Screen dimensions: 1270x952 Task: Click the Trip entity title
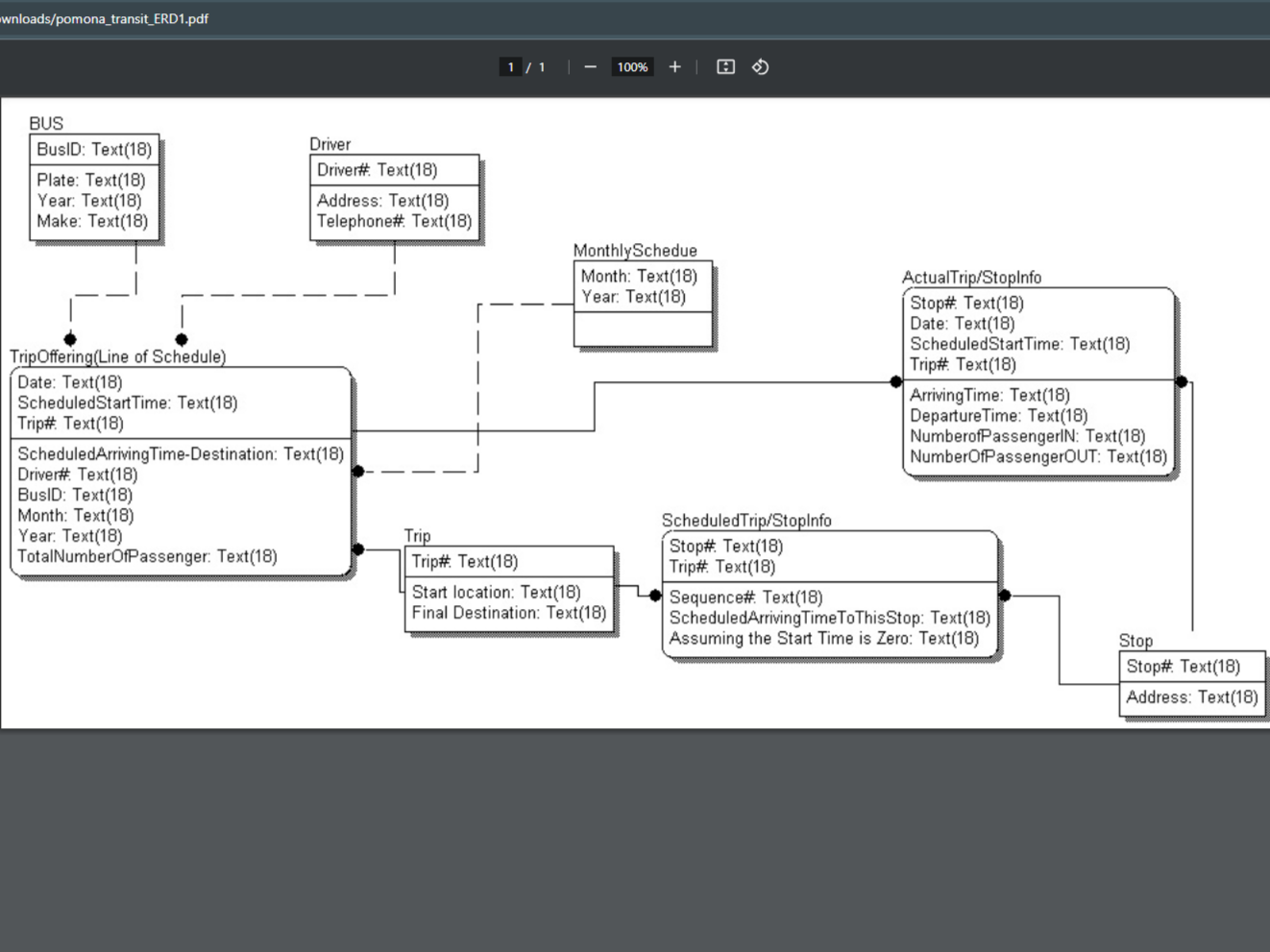point(417,536)
